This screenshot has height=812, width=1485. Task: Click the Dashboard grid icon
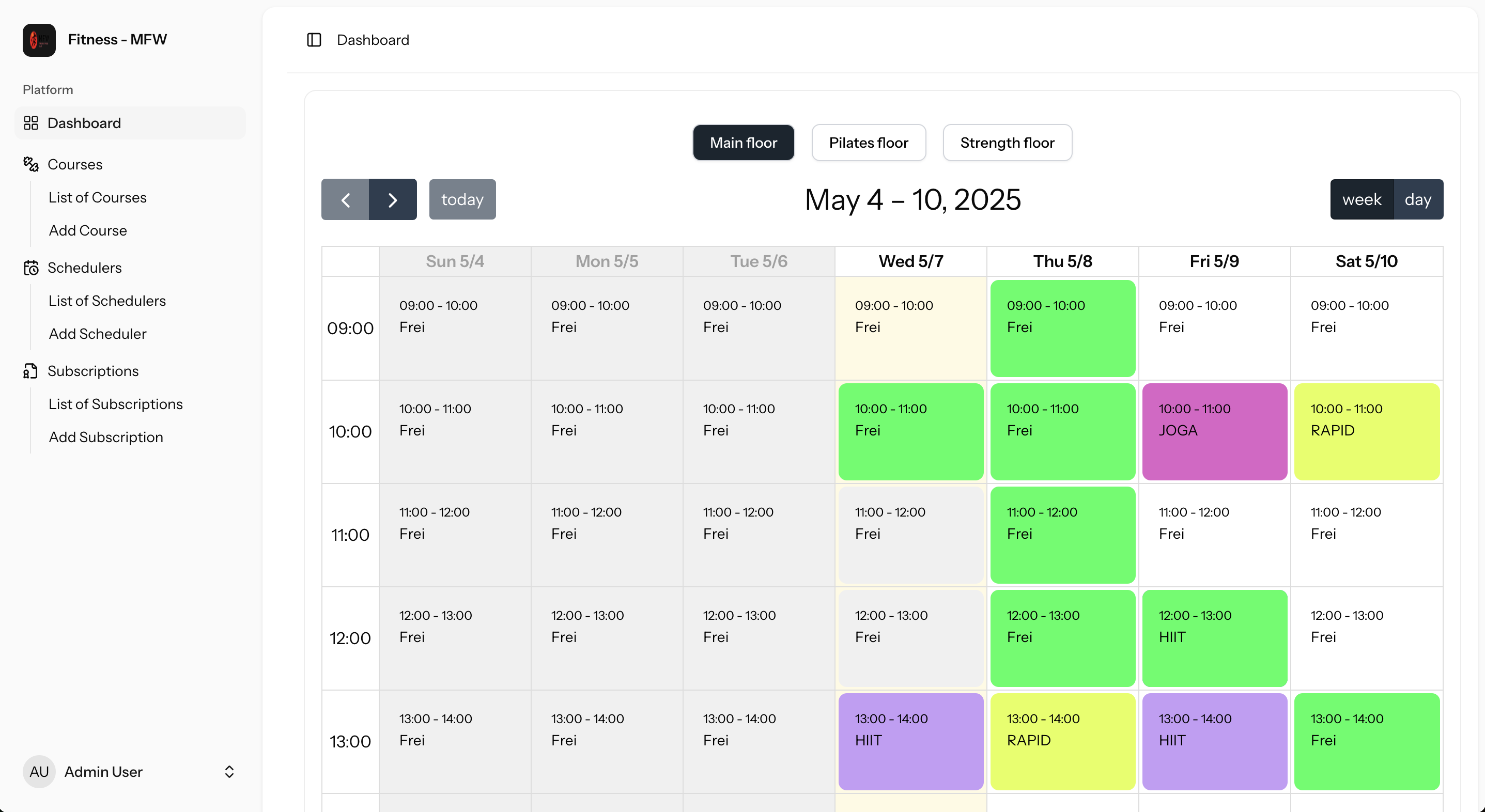(x=30, y=123)
